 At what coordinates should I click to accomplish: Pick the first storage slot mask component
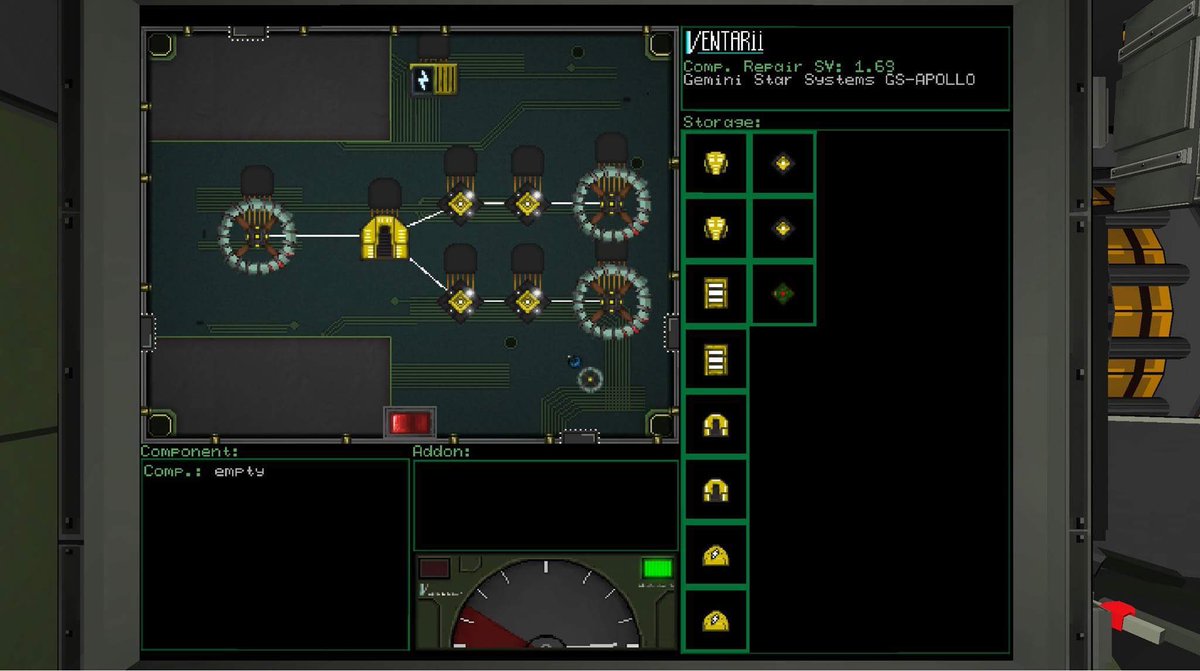pyautogui.click(x=715, y=163)
